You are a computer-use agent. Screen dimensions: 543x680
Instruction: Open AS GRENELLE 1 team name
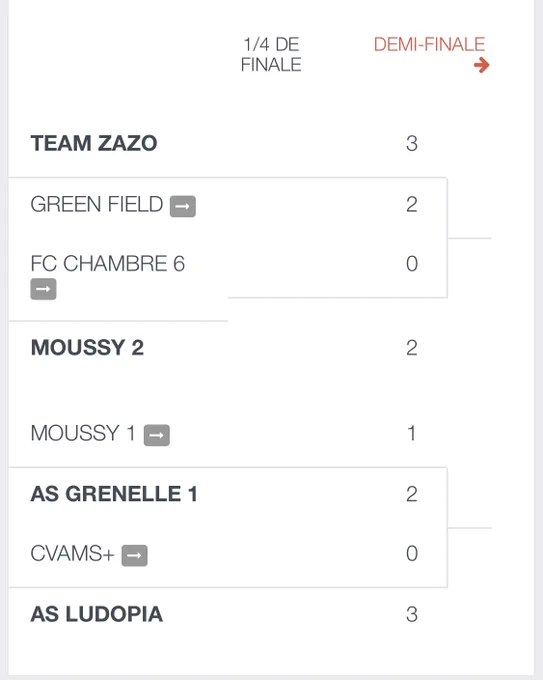point(114,494)
